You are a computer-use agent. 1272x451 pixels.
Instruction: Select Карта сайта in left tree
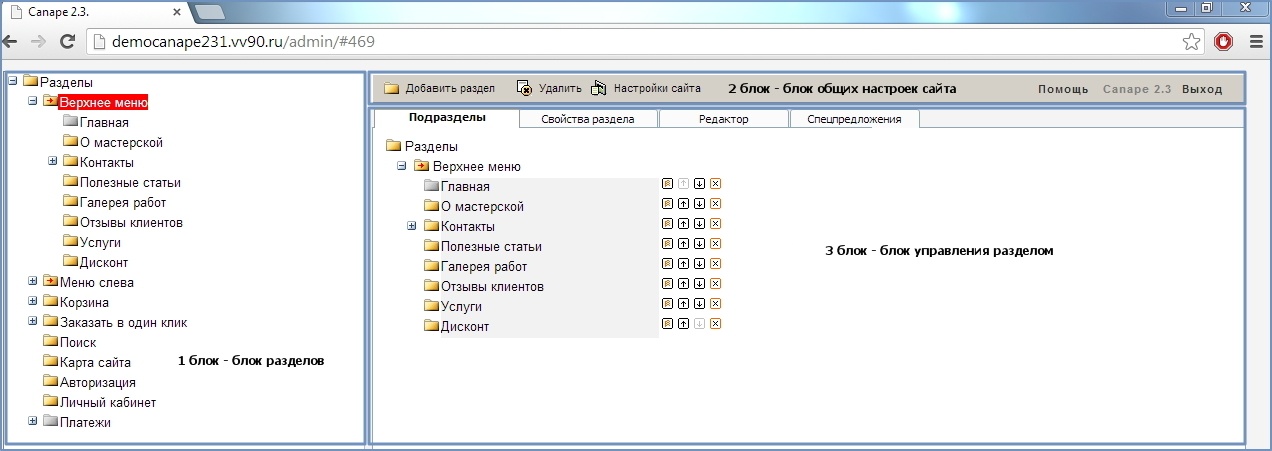(95, 362)
